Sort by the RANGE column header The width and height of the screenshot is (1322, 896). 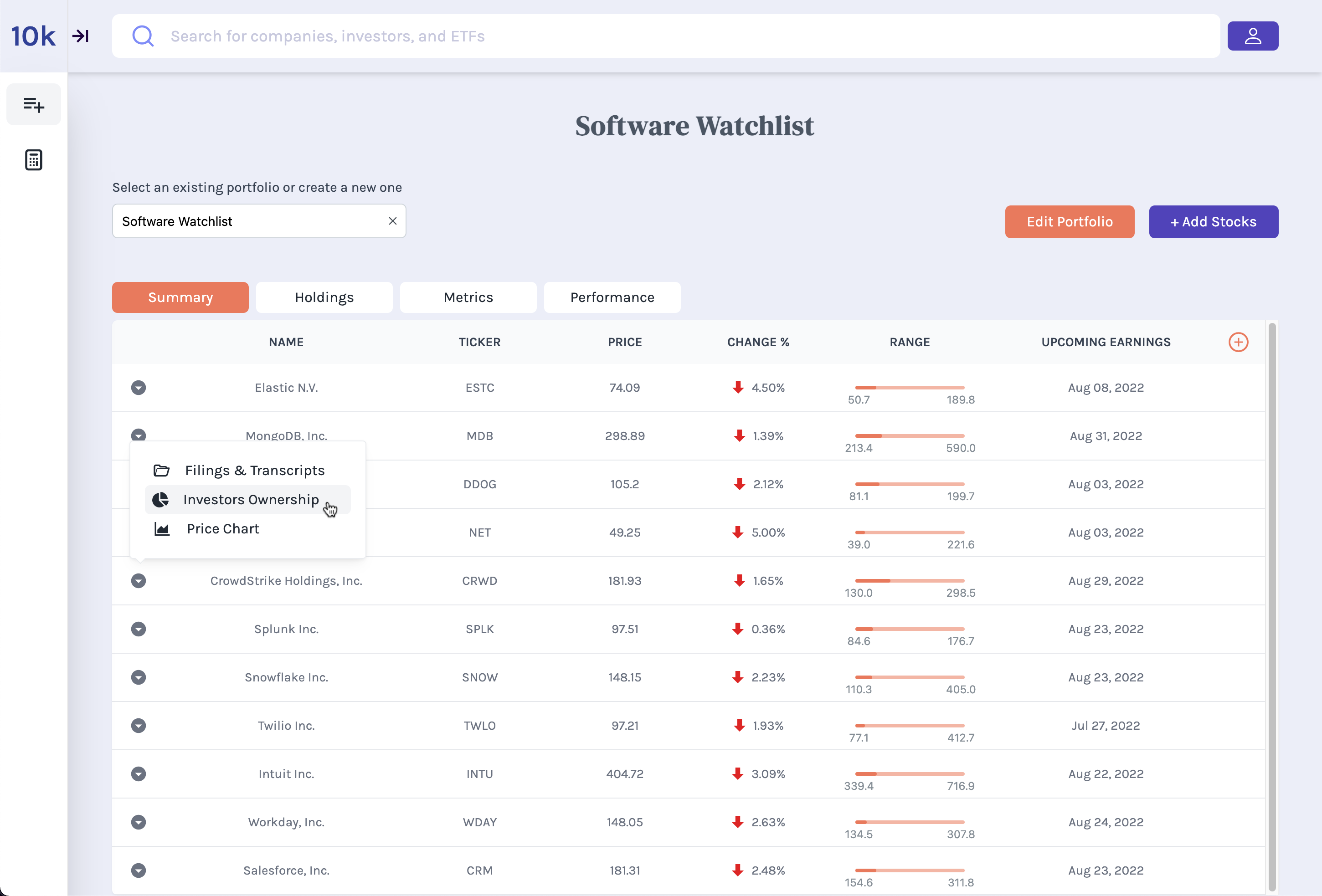(910, 342)
